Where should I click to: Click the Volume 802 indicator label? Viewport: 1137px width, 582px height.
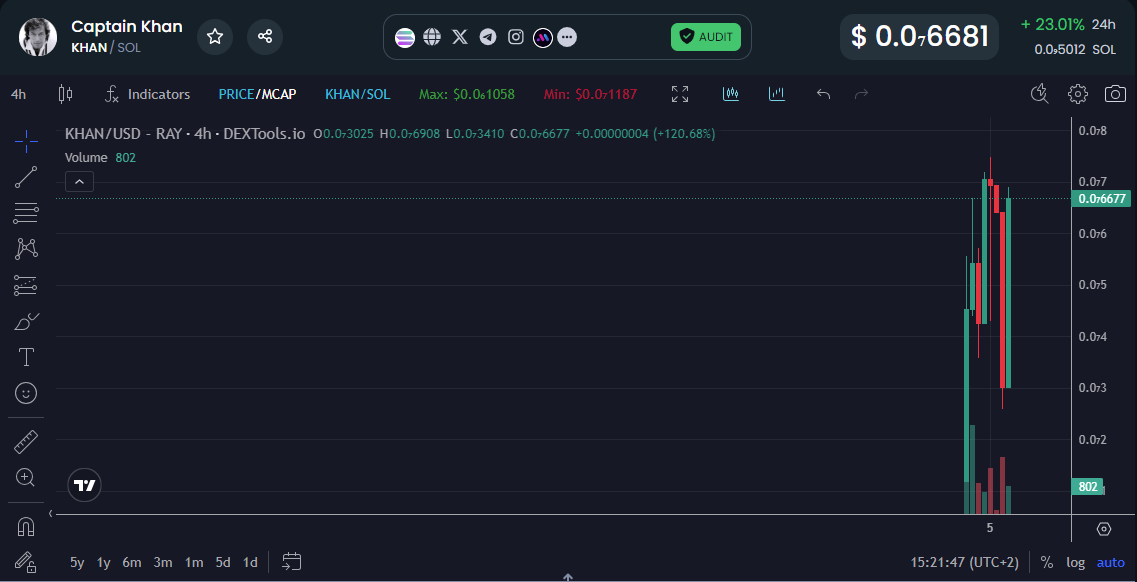pos(100,157)
